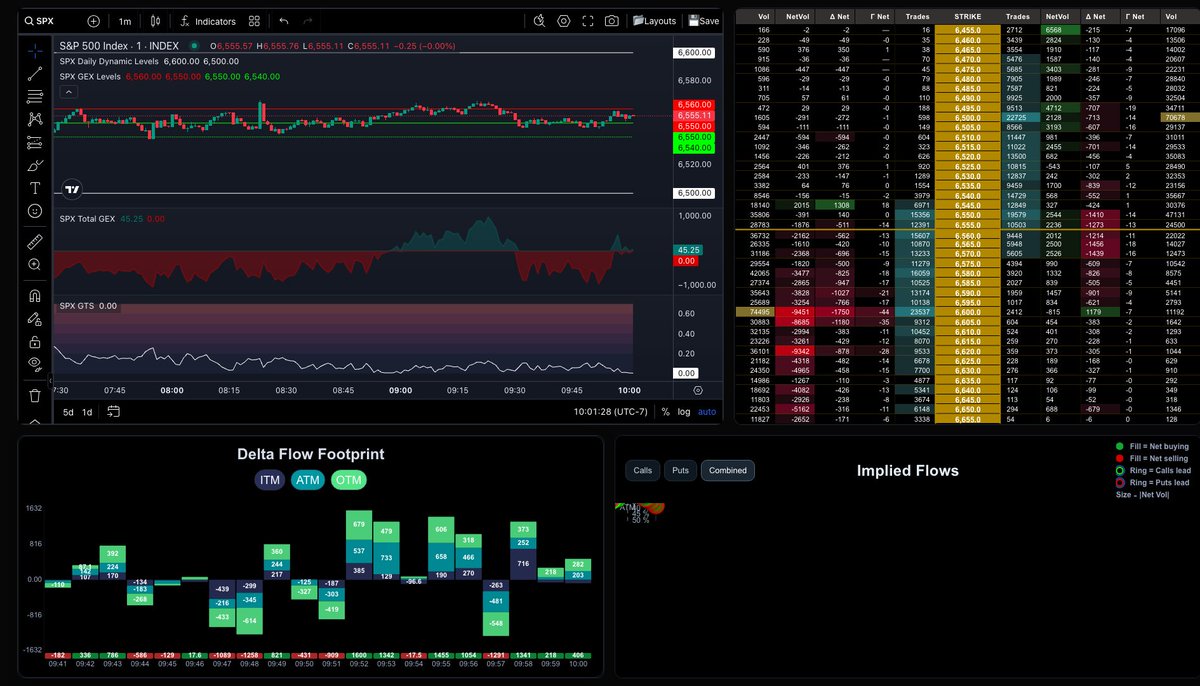Image resolution: width=1200 pixels, height=686 pixels.
Task: Toggle lock all drawings
Action: tap(35, 341)
